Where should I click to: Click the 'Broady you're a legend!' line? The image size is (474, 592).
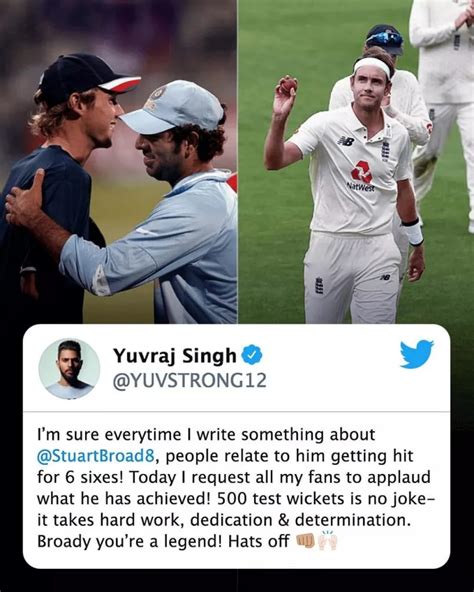(x=131, y=542)
